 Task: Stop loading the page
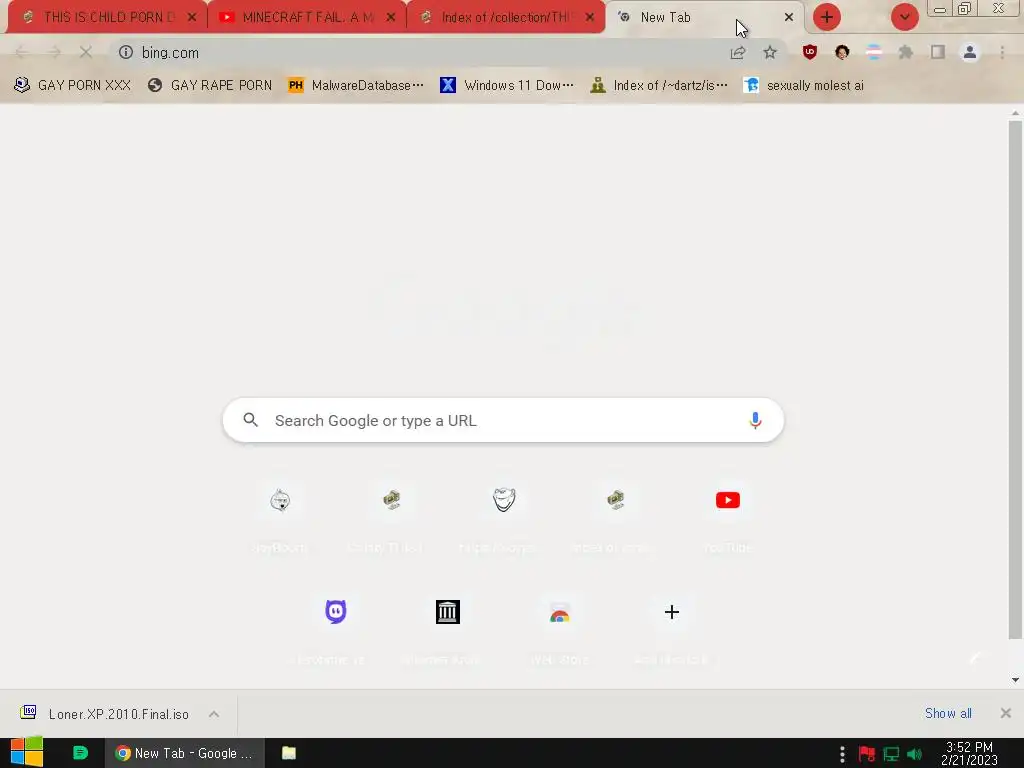tap(86, 52)
